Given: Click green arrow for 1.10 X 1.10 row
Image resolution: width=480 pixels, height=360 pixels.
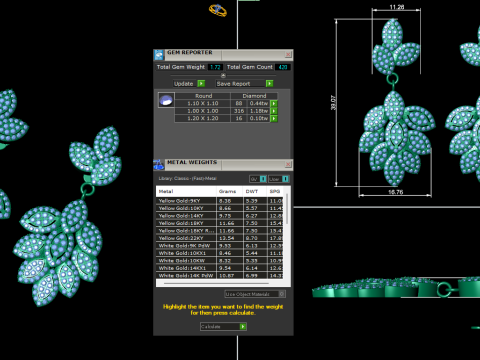Looking at the screenshot, I should [274, 104].
